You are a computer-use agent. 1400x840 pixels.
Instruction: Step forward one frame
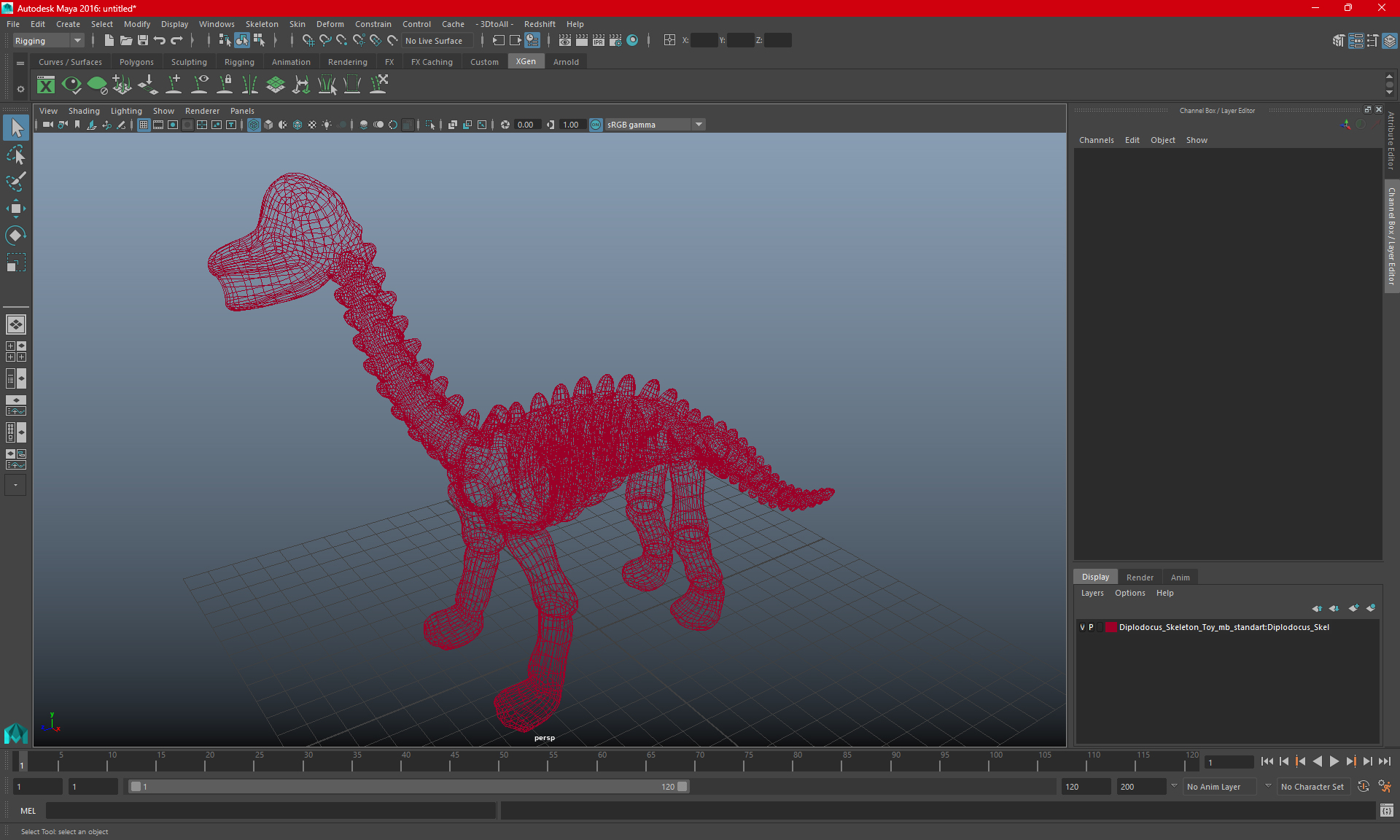pos(1367,761)
